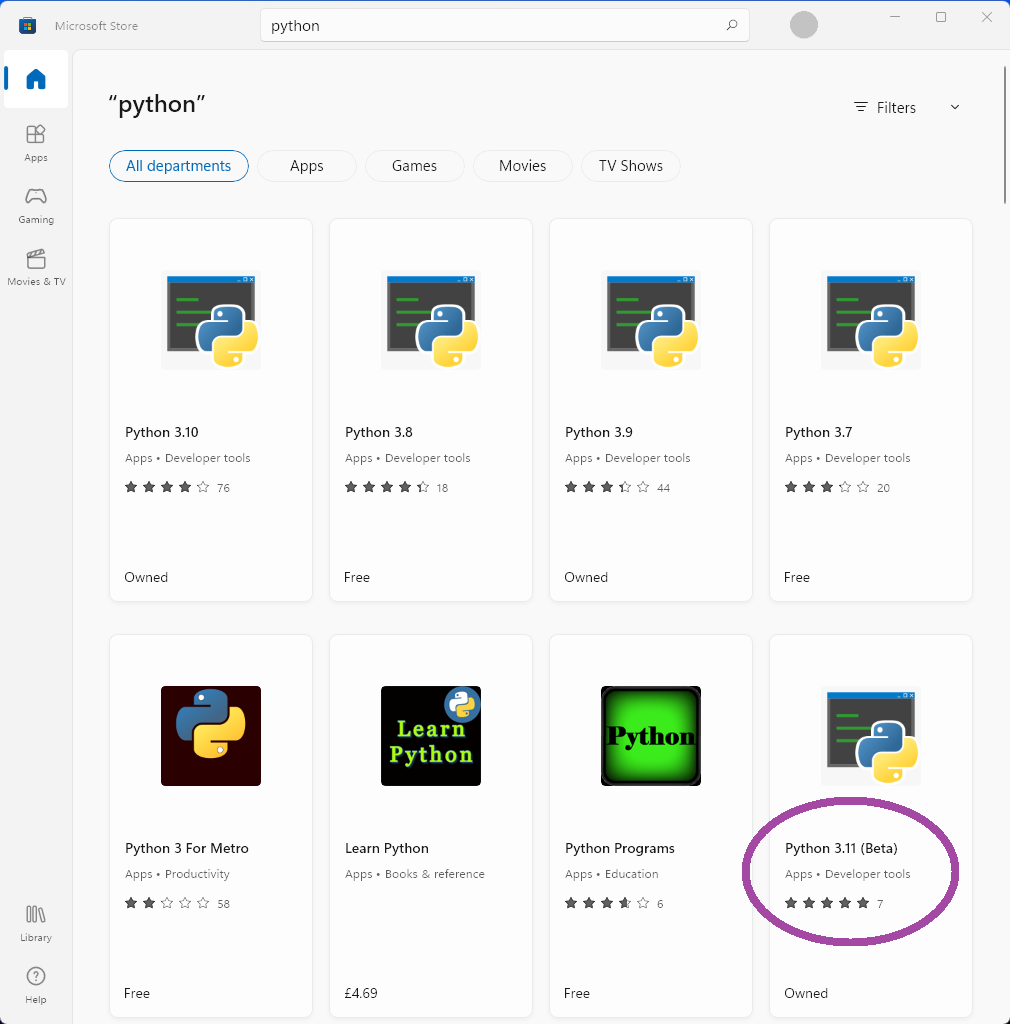This screenshot has width=1010, height=1024.
Task: Toggle the Games department filter
Action: 414,166
